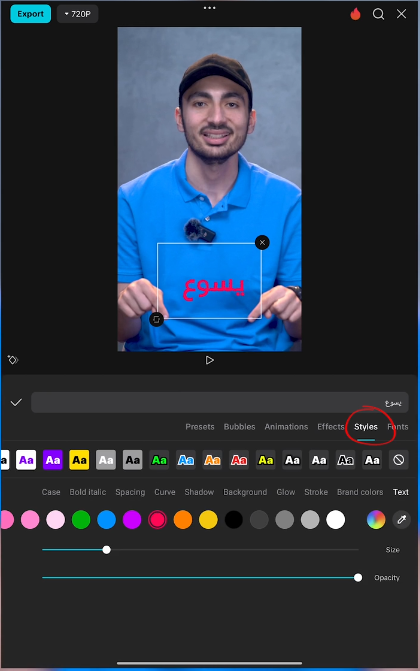Switch to the Fonts tab

(x=398, y=427)
